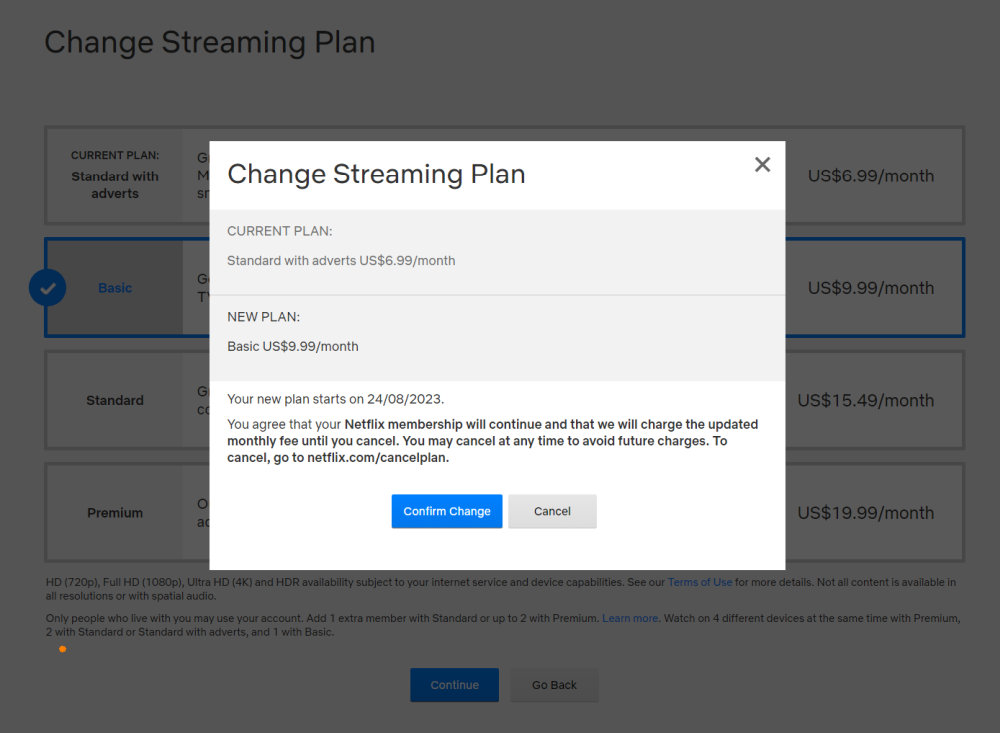The image size is (1000, 733).
Task: Cancel the plan change in dialog
Action: coord(552,511)
